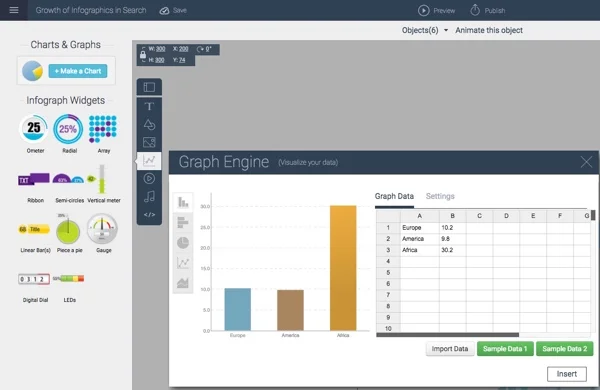Close the Graph Engine dialog
600x390 pixels.
pyautogui.click(x=586, y=162)
